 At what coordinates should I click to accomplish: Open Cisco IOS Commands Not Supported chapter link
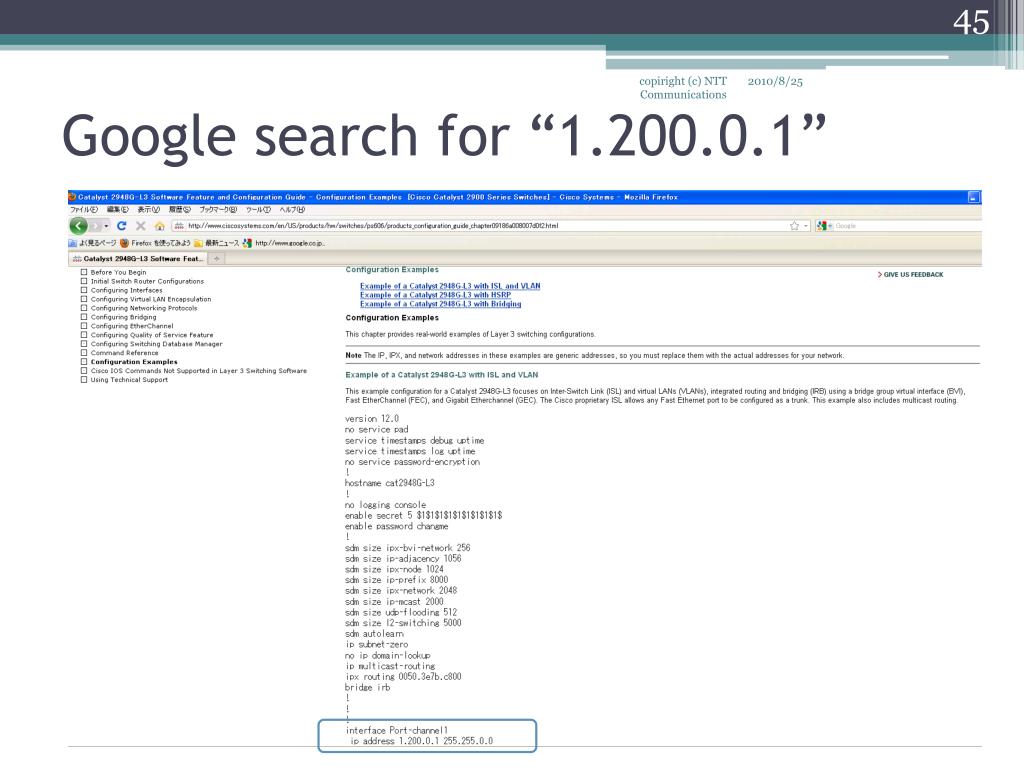coord(199,371)
